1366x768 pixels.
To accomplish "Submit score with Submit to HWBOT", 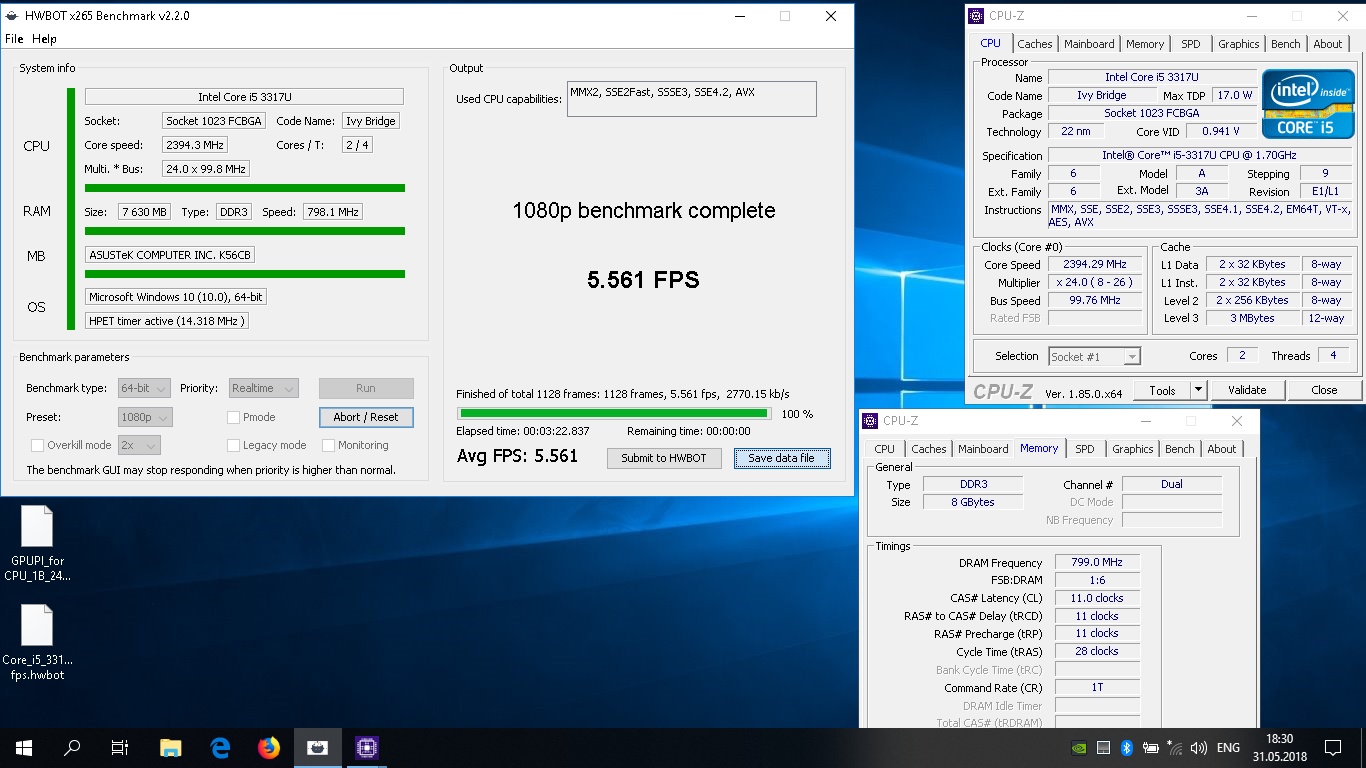I will coord(664,458).
